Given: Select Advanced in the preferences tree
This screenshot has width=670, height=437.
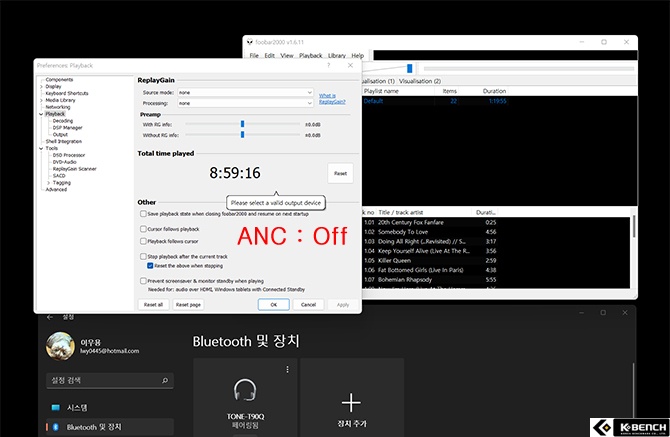Looking at the screenshot, I should pos(56,189).
